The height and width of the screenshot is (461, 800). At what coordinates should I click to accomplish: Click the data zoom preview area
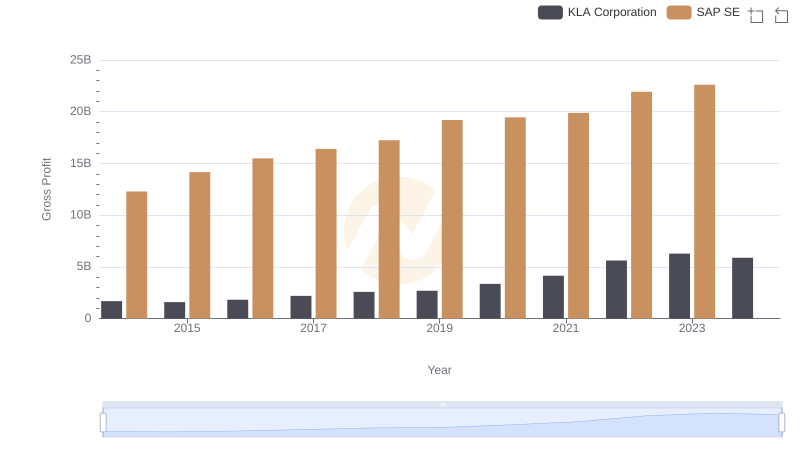(442, 423)
